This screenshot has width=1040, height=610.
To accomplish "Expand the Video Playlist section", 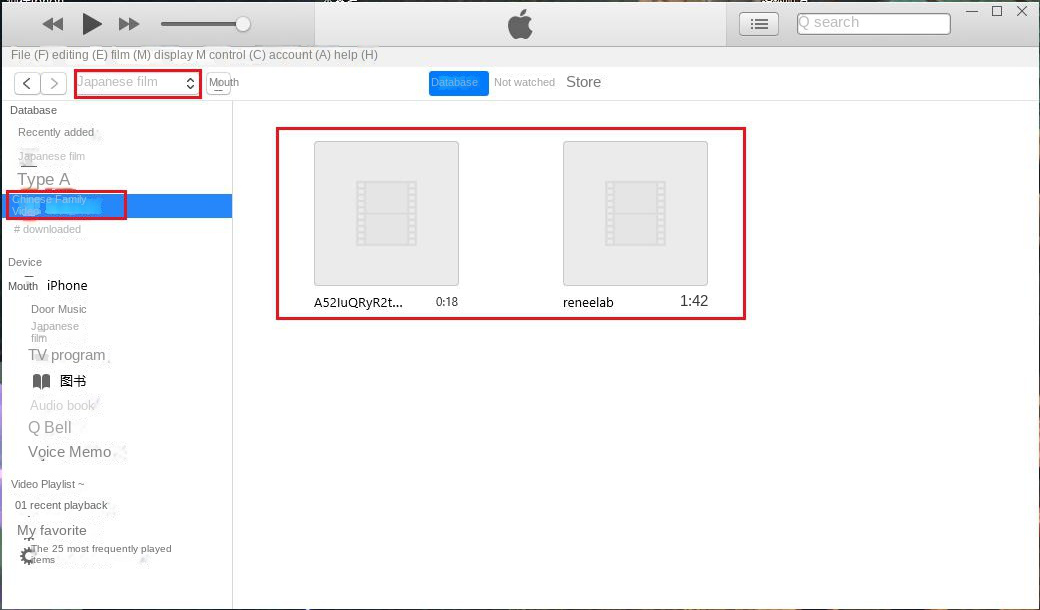I will [x=46, y=484].
